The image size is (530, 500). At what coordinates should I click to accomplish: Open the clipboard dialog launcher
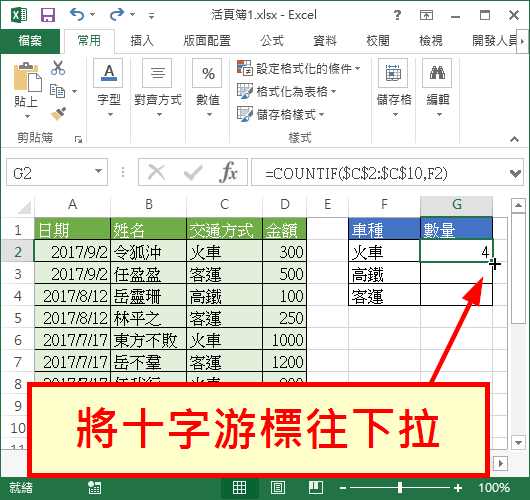coord(78,139)
